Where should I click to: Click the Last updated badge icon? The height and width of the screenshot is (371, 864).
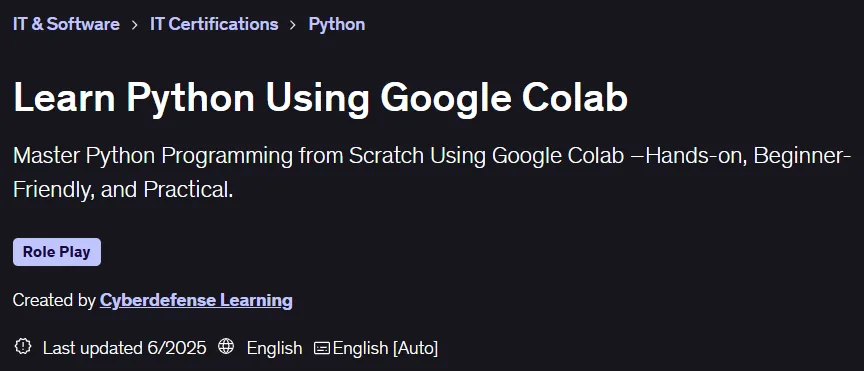click(23, 347)
